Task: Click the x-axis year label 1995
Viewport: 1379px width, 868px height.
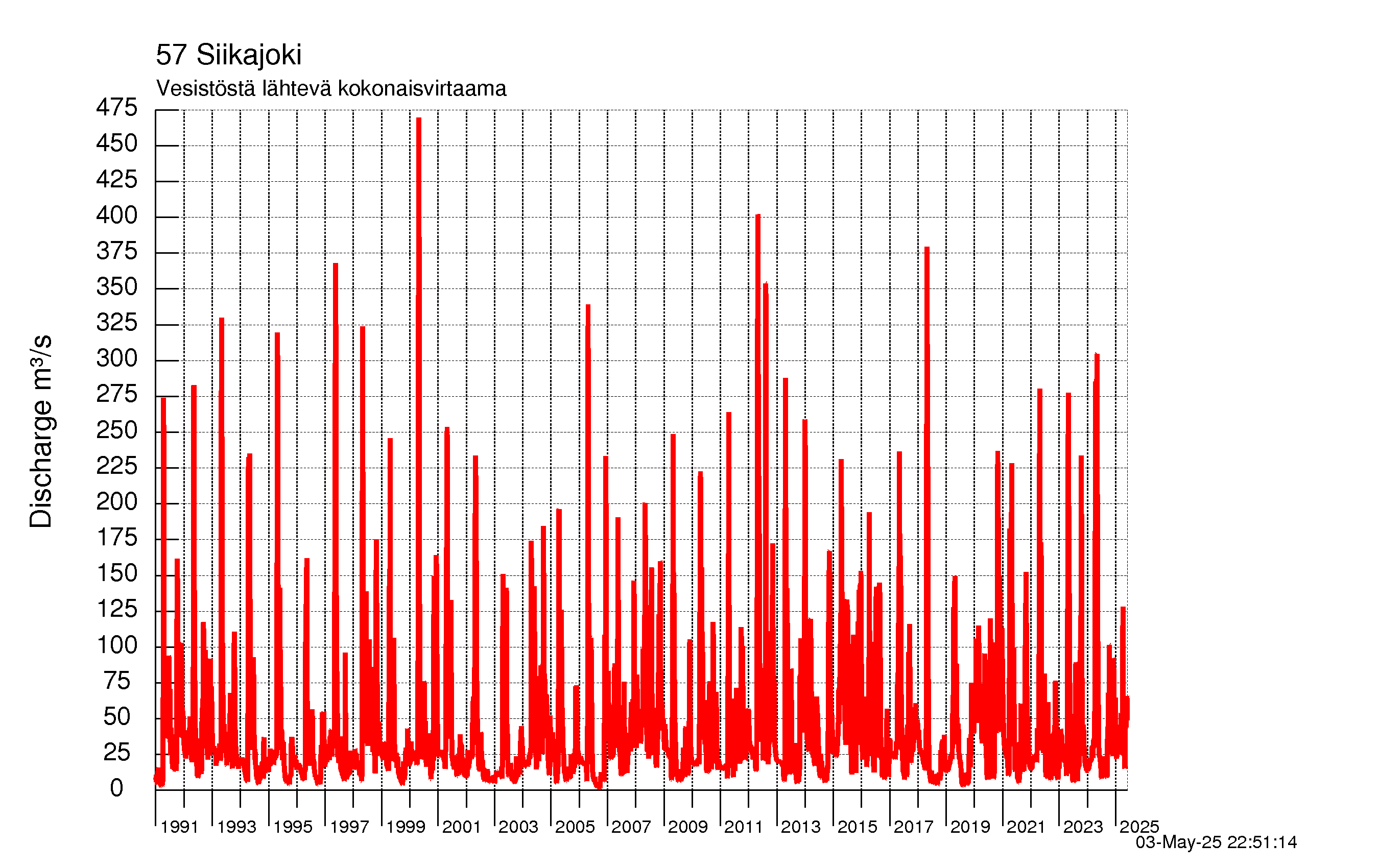Action: click(x=293, y=827)
